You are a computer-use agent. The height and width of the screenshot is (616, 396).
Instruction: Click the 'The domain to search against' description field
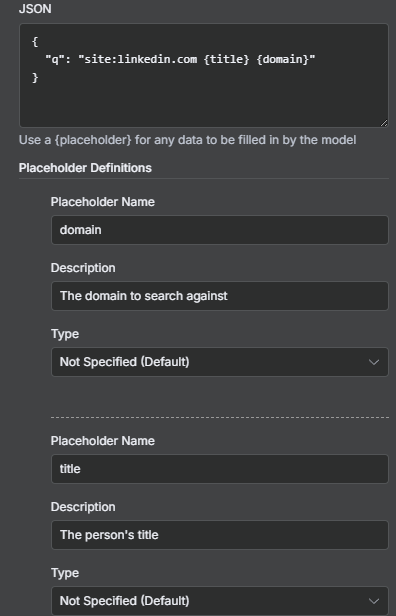pos(220,296)
